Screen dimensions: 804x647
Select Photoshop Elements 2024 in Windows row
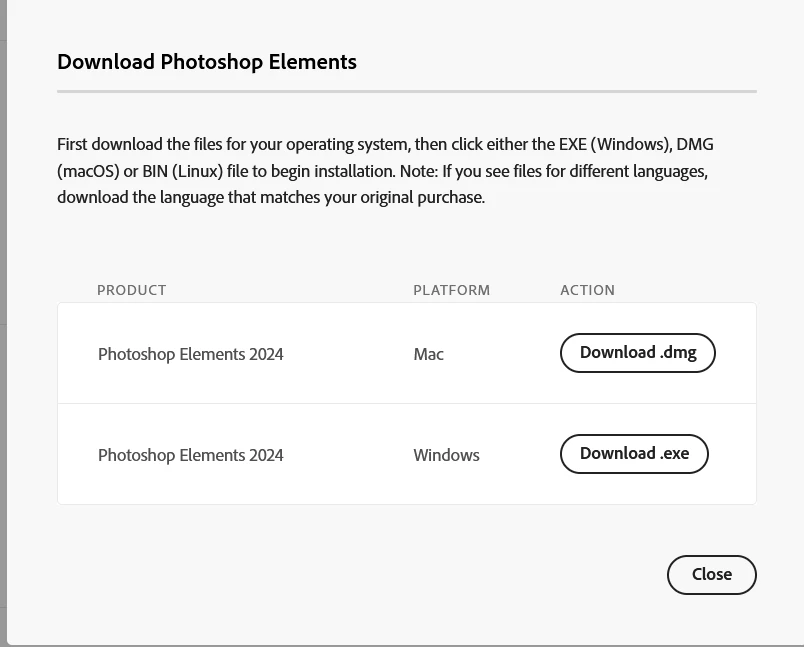coord(190,455)
